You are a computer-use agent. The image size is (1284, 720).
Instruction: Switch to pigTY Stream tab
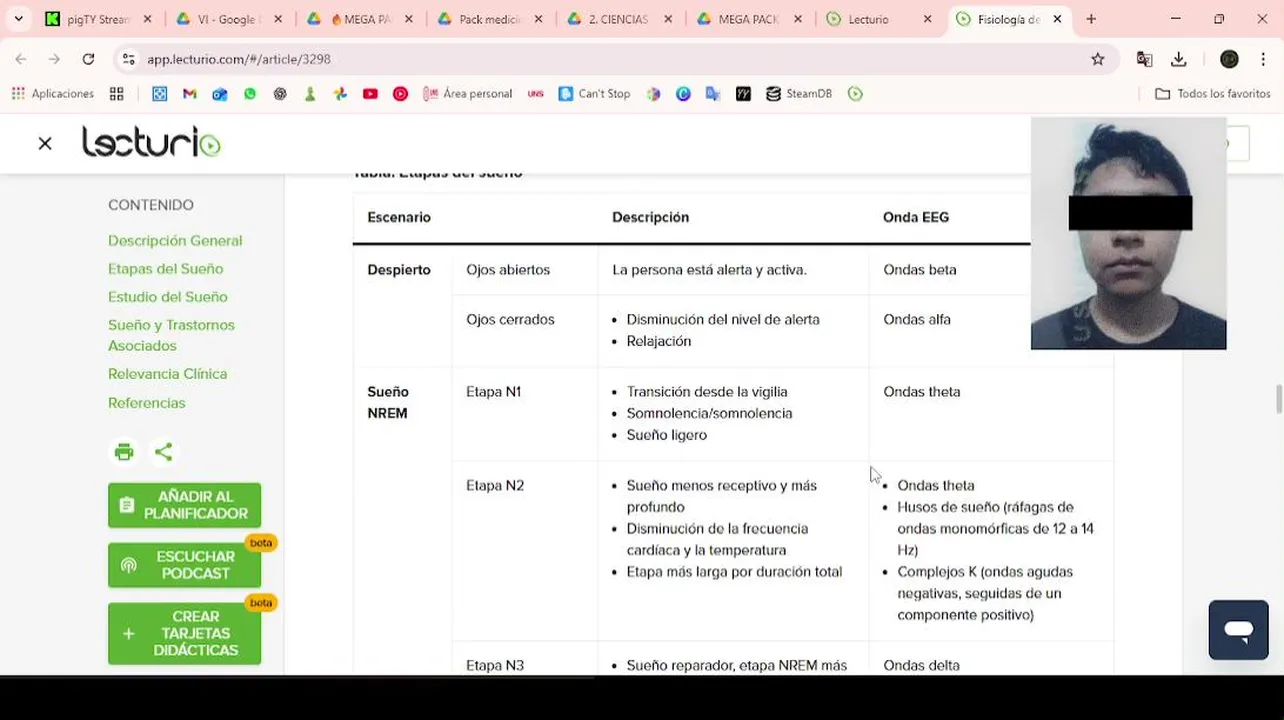click(x=98, y=19)
